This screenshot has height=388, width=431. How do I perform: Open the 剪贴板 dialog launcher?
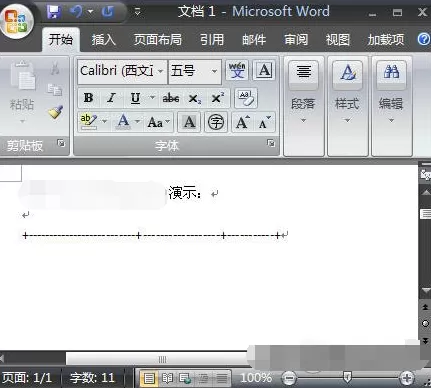click(x=61, y=143)
